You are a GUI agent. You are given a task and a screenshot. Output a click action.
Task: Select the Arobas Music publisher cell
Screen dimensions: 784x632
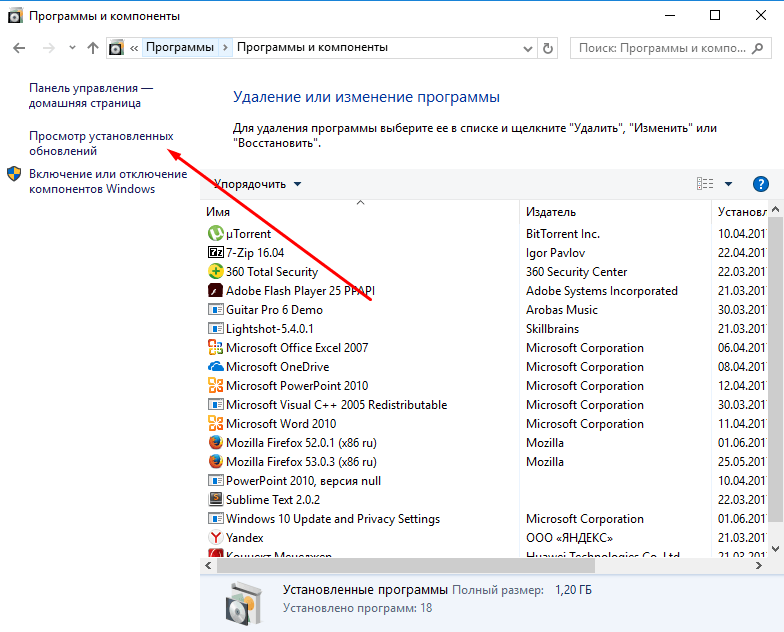(x=562, y=310)
